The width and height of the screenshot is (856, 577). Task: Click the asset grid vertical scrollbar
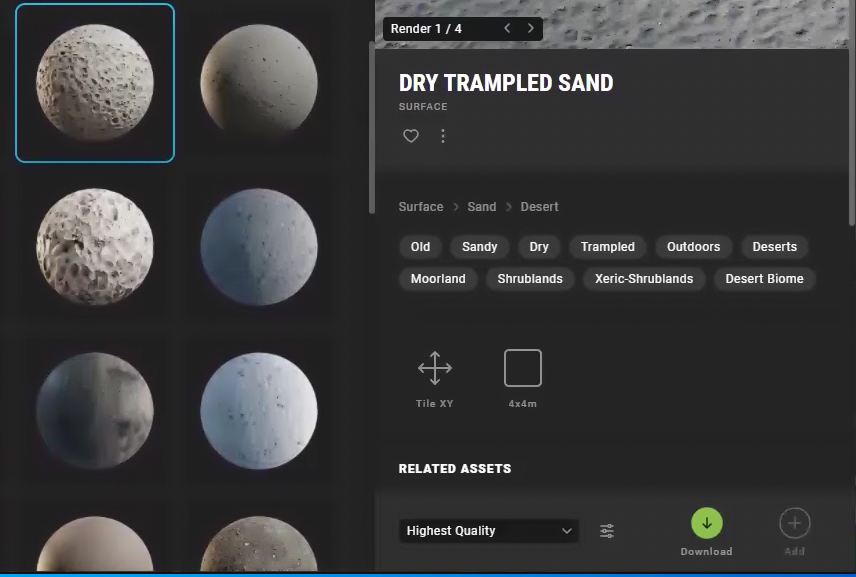pos(372,127)
